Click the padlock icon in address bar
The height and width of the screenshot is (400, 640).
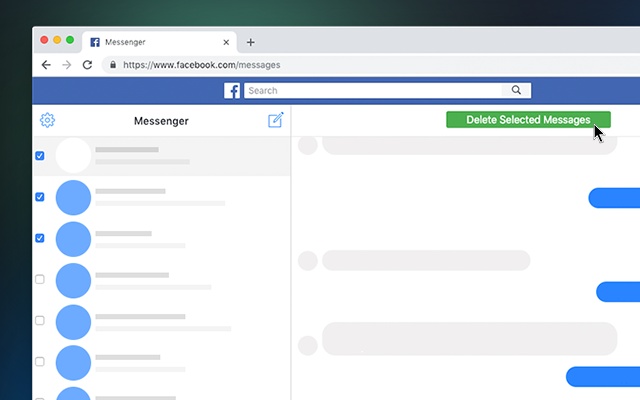113,65
